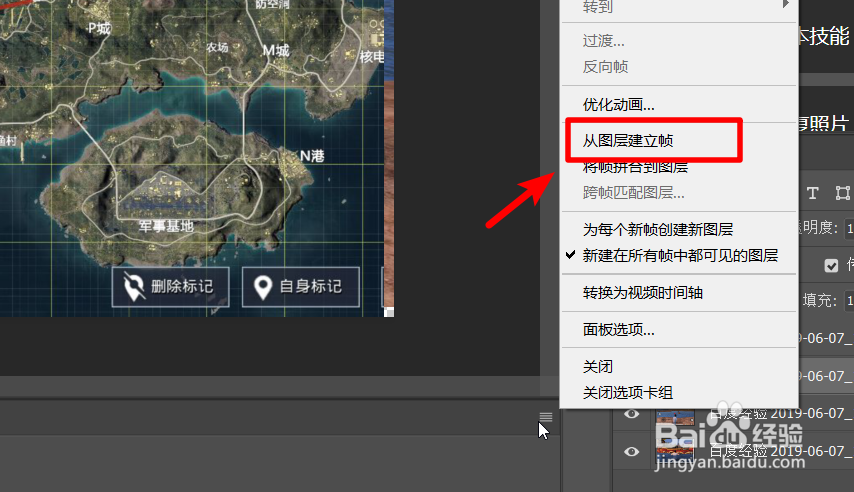854x492 pixels.
Task: Toggle visibility eye of the bottom-most layer
Action: pos(631,452)
